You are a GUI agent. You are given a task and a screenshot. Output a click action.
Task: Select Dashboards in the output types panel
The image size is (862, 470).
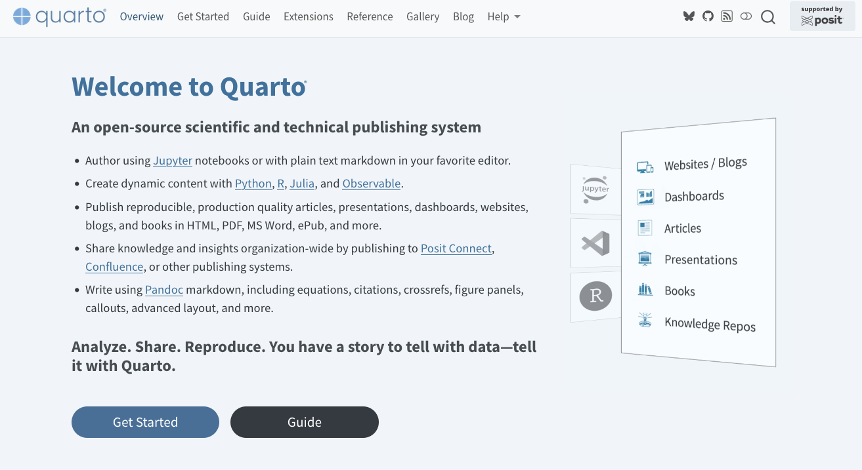point(693,196)
